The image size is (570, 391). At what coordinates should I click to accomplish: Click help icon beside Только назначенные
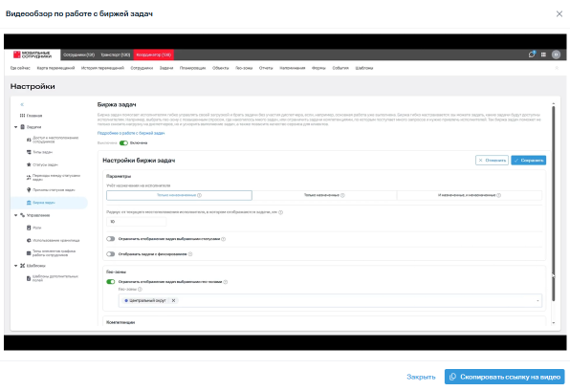342,195
